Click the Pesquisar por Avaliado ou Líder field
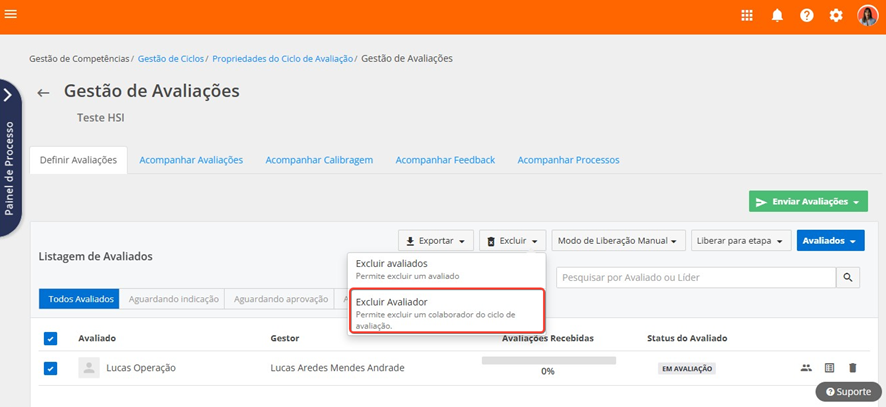The width and height of the screenshot is (886, 407). (x=696, y=278)
